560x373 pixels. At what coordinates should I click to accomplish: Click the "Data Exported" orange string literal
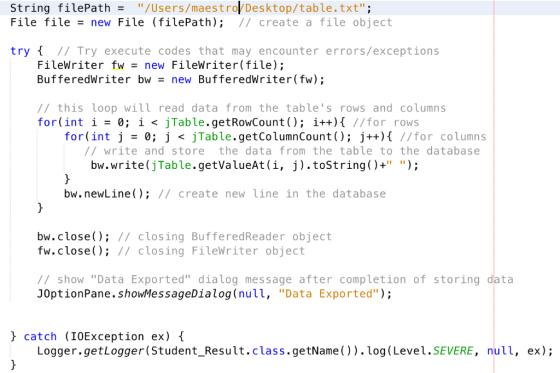(x=329, y=294)
